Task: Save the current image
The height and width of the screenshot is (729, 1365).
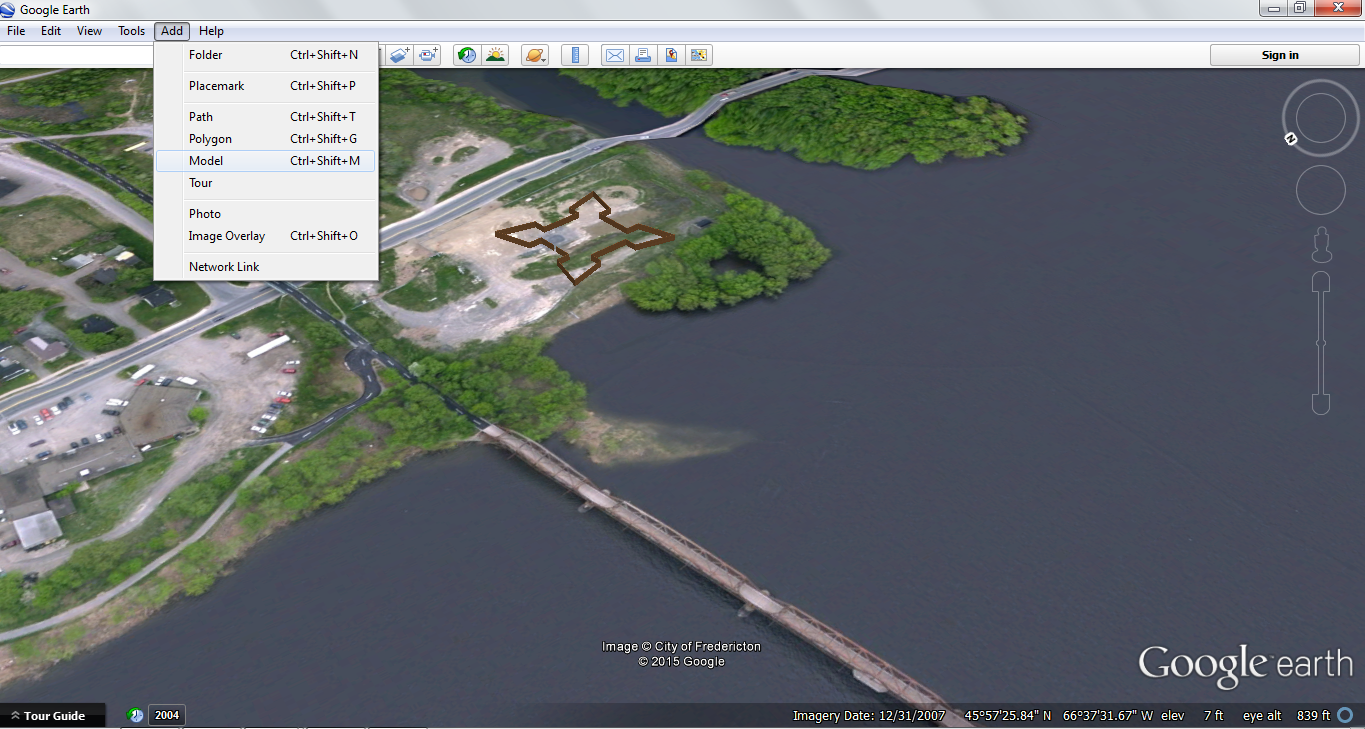Action: coord(671,55)
